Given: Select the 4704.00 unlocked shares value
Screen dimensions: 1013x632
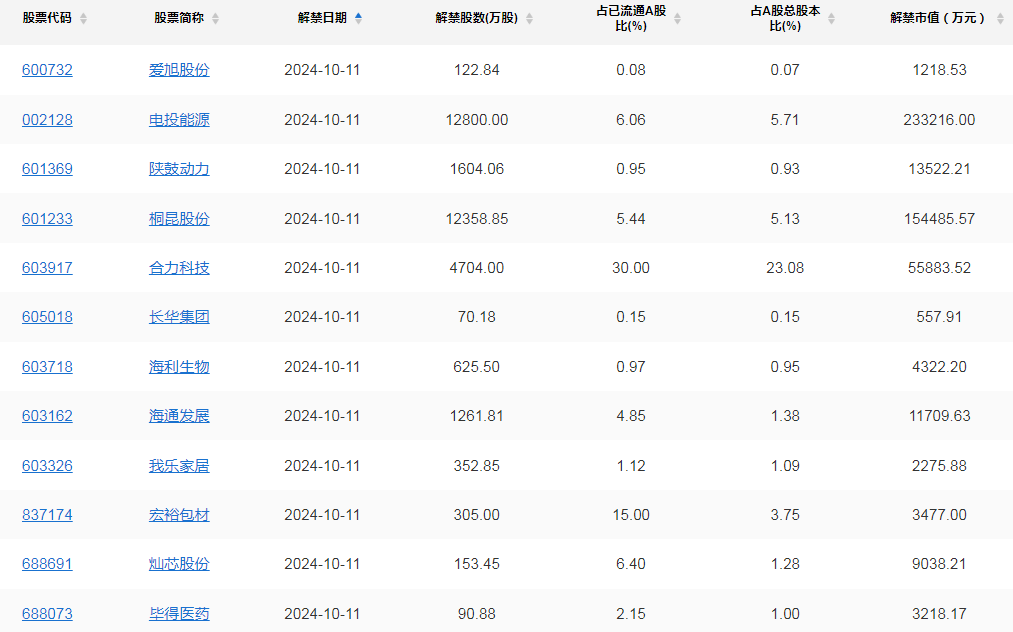Looking at the screenshot, I should coord(477,268).
